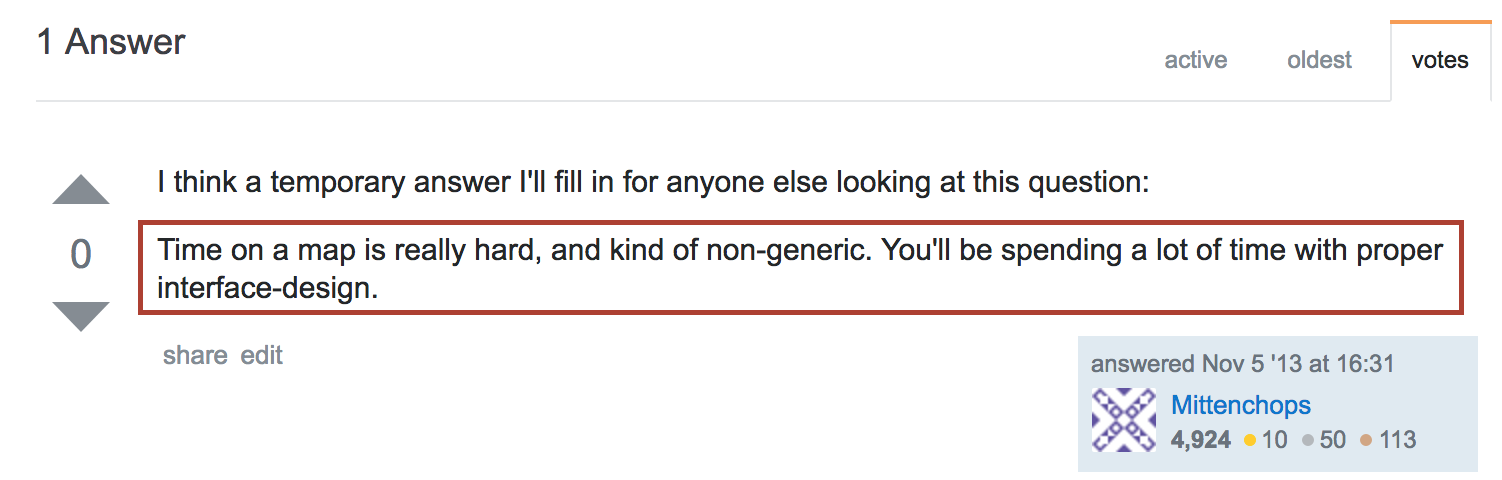The image size is (1502, 480).
Task: Downvote the answer with the down arrow
Action: [x=81, y=316]
